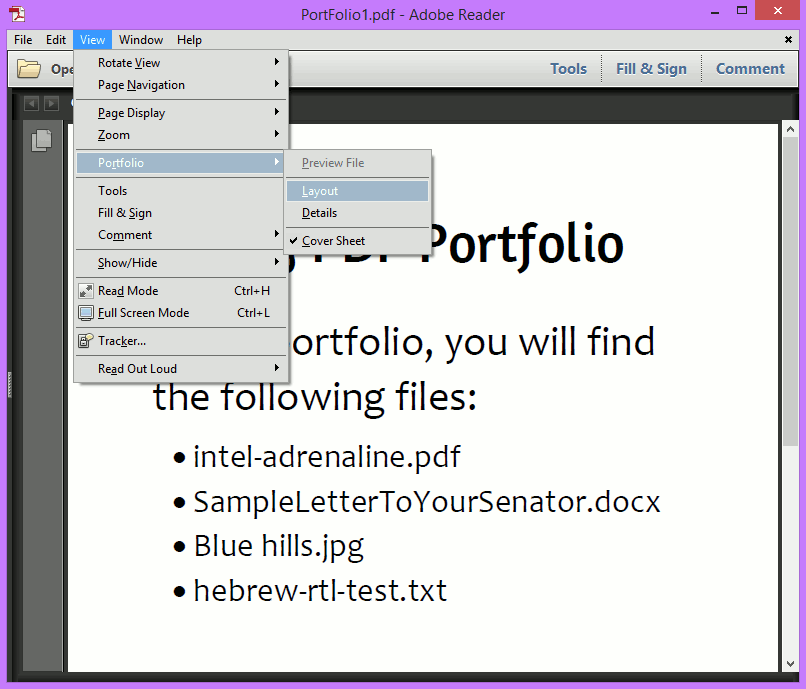
Task: Open the Edit menu
Action: tap(56, 40)
